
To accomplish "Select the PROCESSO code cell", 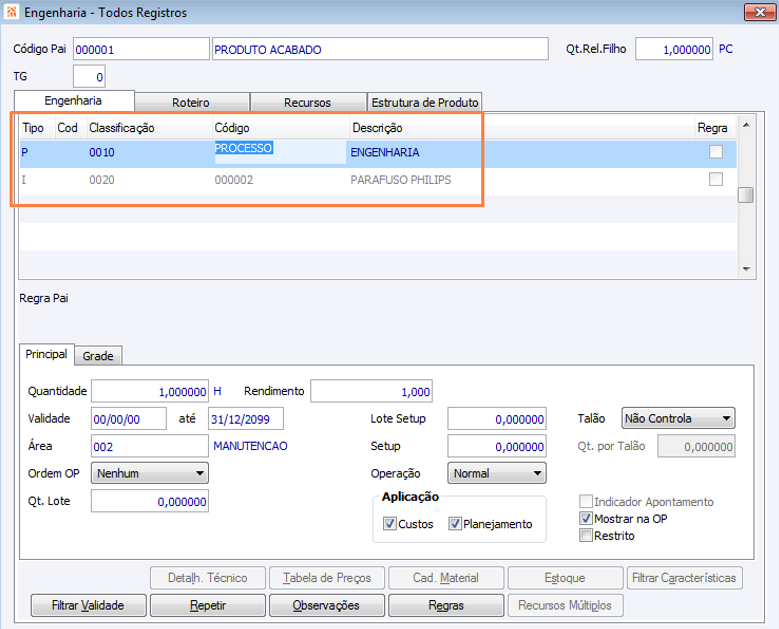I will tap(280, 152).
